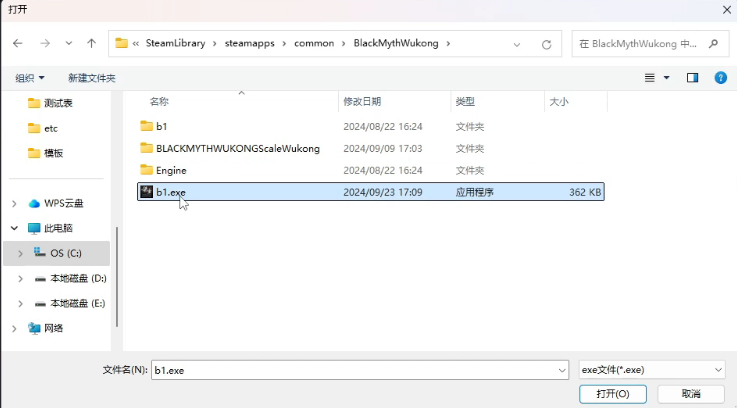Click the b1 folder icon
The width and height of the screenshot is (737, 408).
coord(147,126)
